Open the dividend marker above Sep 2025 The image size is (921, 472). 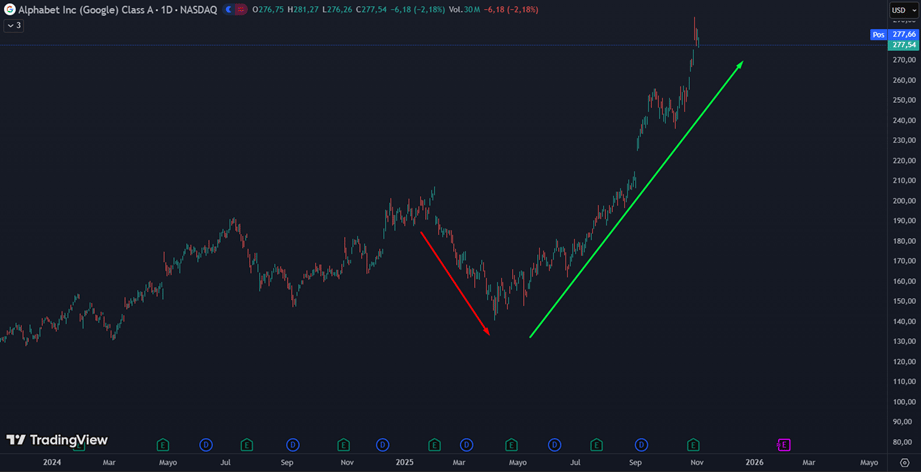tap(641, 444)
